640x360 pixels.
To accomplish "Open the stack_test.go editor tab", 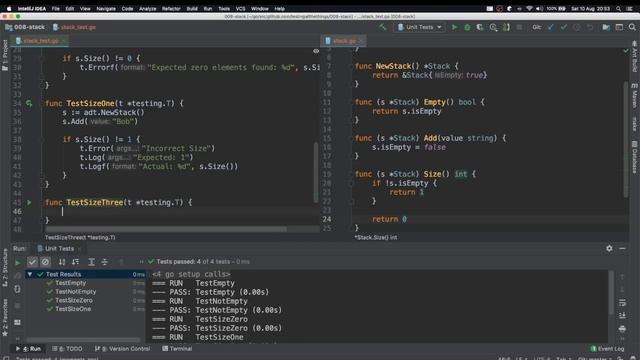I will [x=40, y=41].
